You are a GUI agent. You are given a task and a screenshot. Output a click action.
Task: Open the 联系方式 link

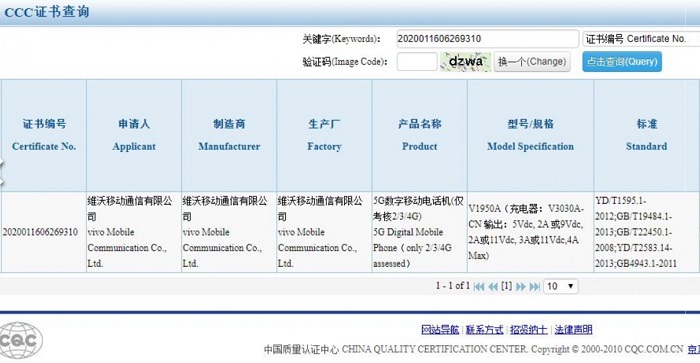[484, 330]
